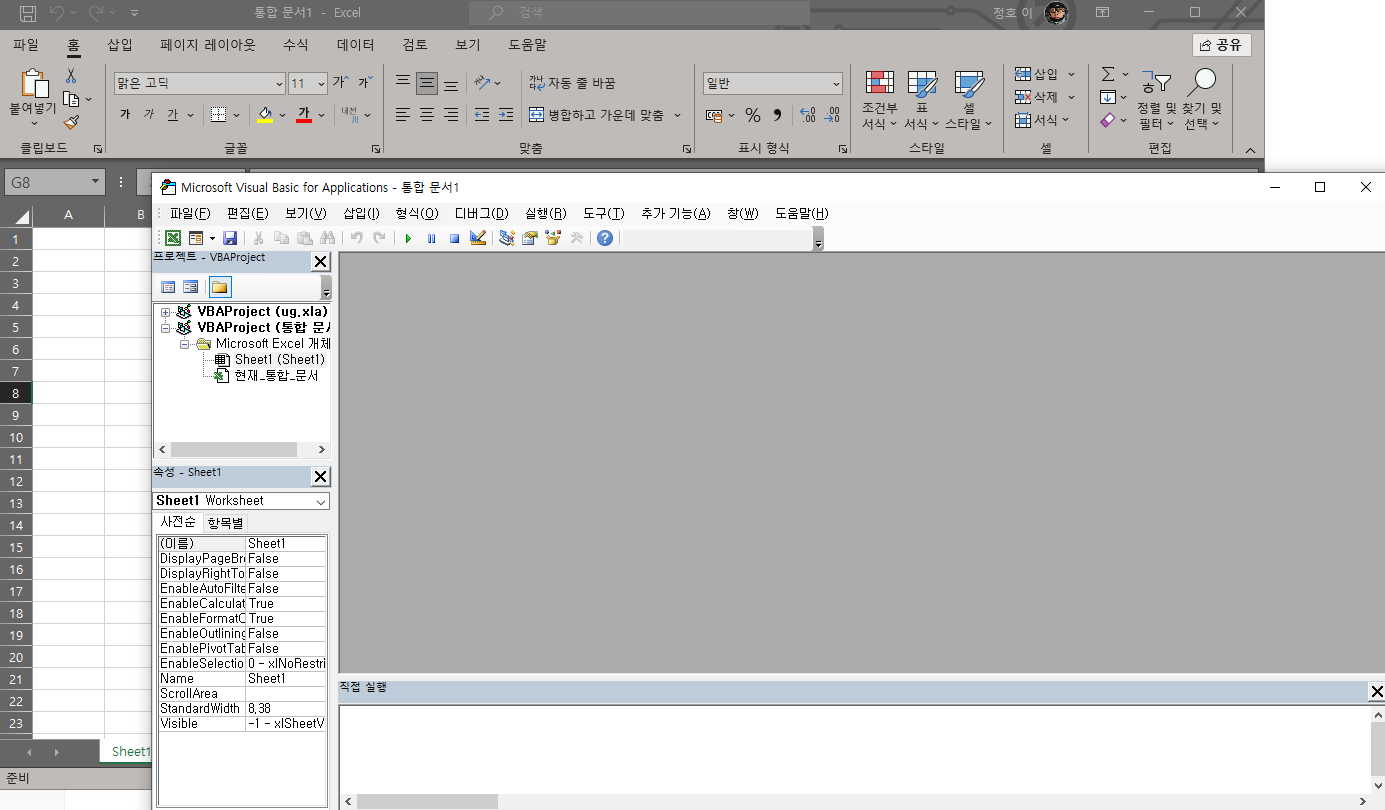Click the Format Painter brush icon in Excel
The height and width of the screenshot is (810, 1385).
pyautogui.click(x=71, y=122)
